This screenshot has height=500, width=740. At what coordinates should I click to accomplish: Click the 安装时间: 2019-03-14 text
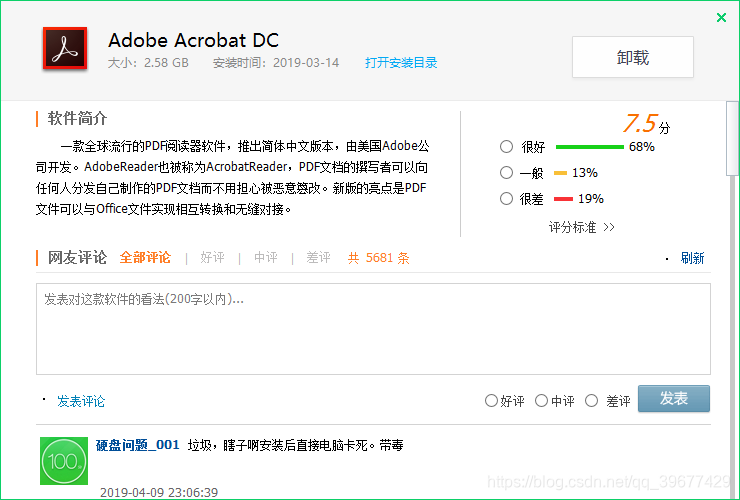[276, 63]
